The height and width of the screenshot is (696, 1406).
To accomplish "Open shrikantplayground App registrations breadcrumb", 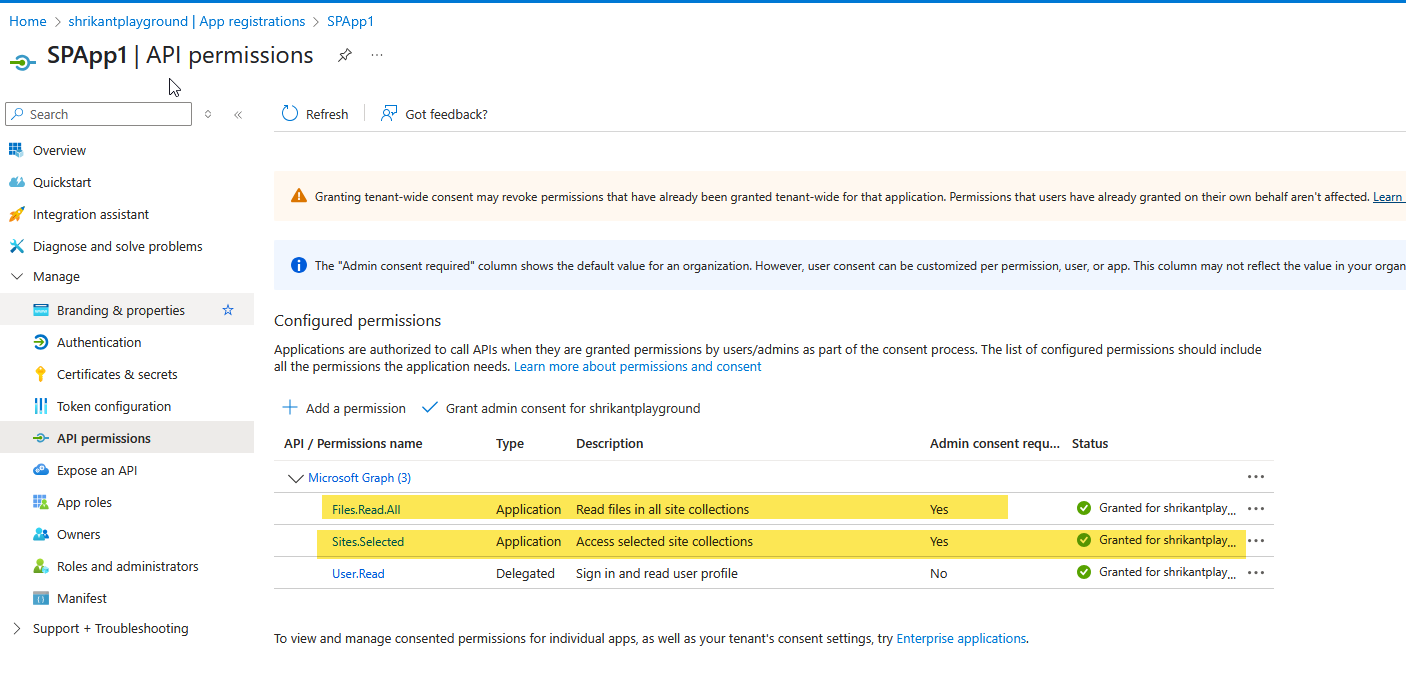I will pyautogui.click(x=187, y=21).
